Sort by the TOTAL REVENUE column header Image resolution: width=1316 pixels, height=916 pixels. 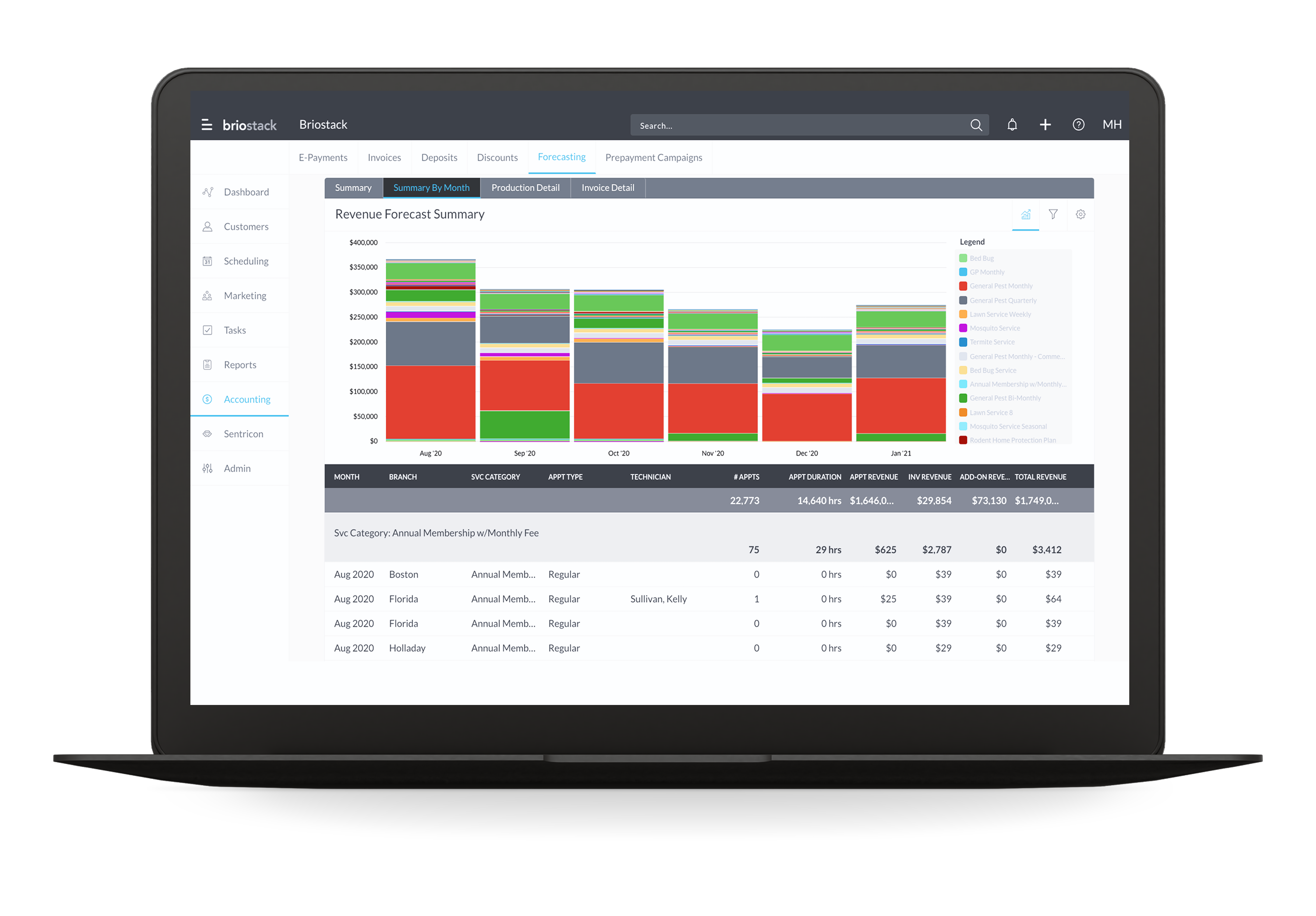click(1040, 477)
